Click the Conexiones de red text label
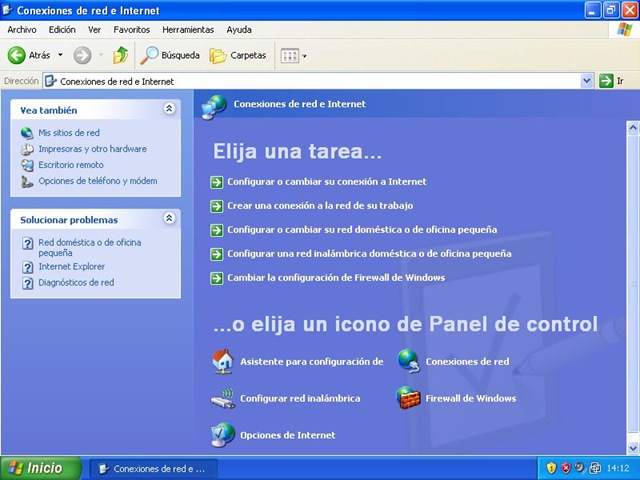Image resolution: width=640 pixels, height=480 pixels. 467,362
